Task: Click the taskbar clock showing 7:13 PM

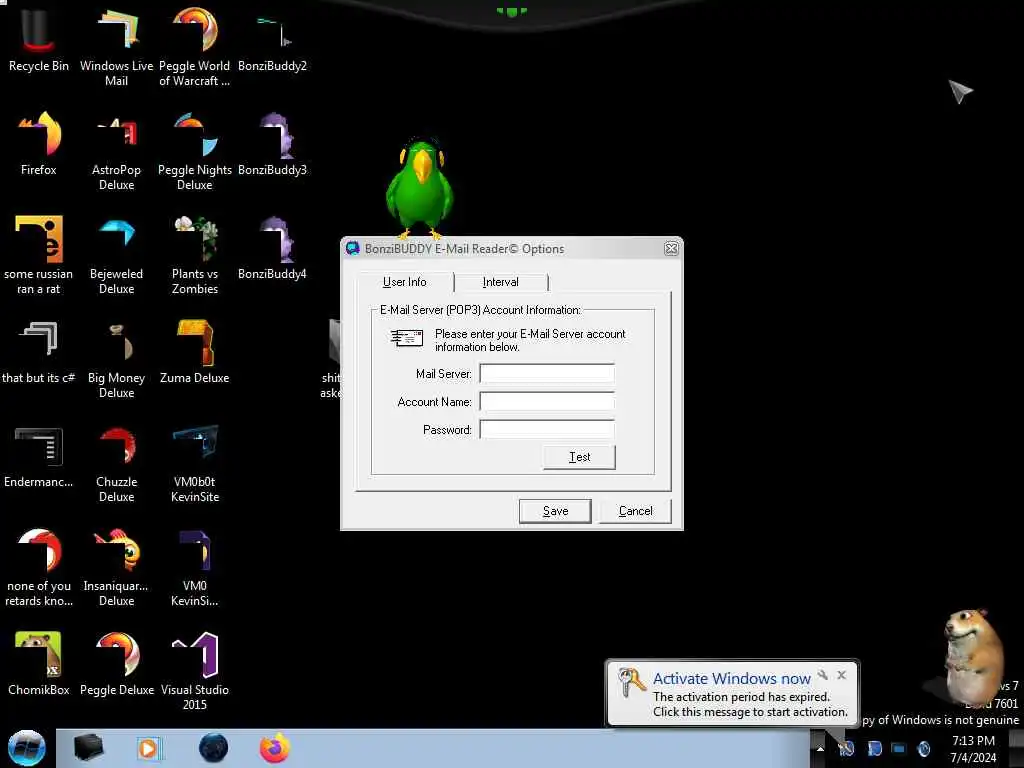Action: tap(973, 749)
